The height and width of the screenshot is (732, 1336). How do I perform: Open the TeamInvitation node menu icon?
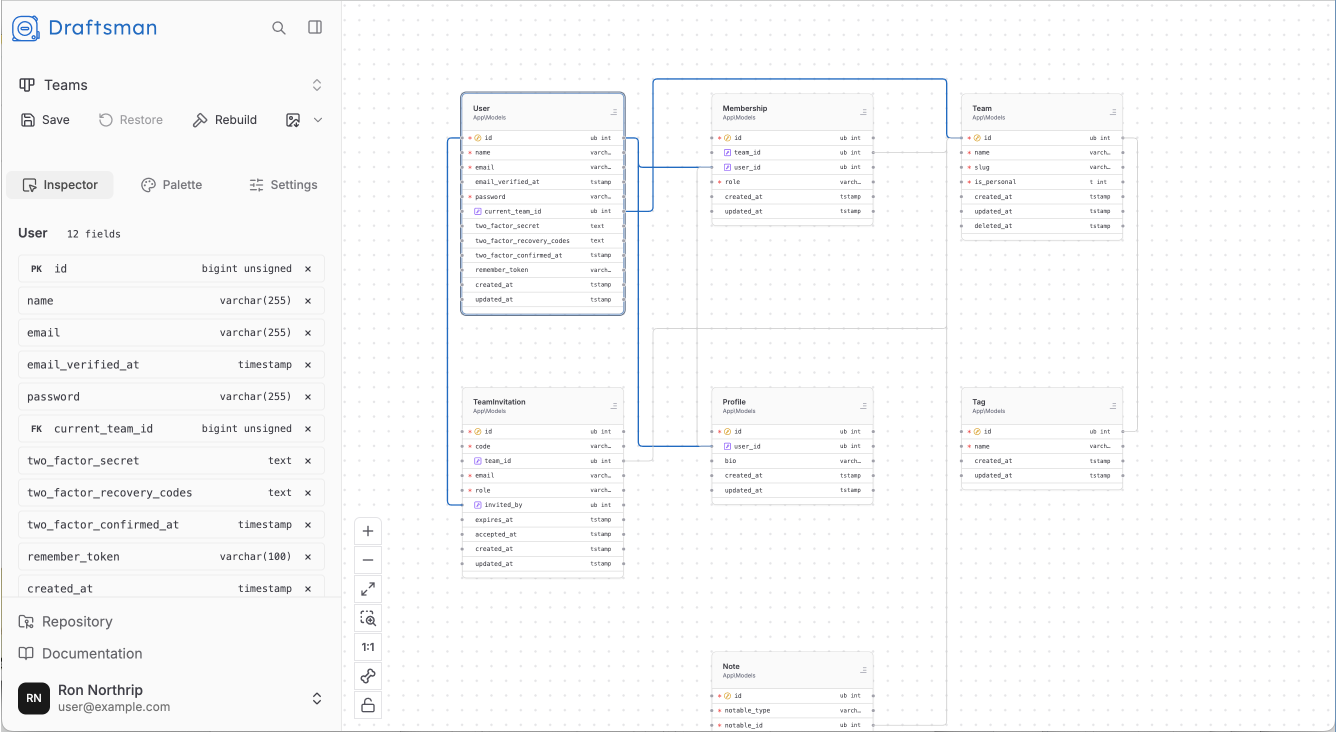pyautogui.click(x=614, y=406)
